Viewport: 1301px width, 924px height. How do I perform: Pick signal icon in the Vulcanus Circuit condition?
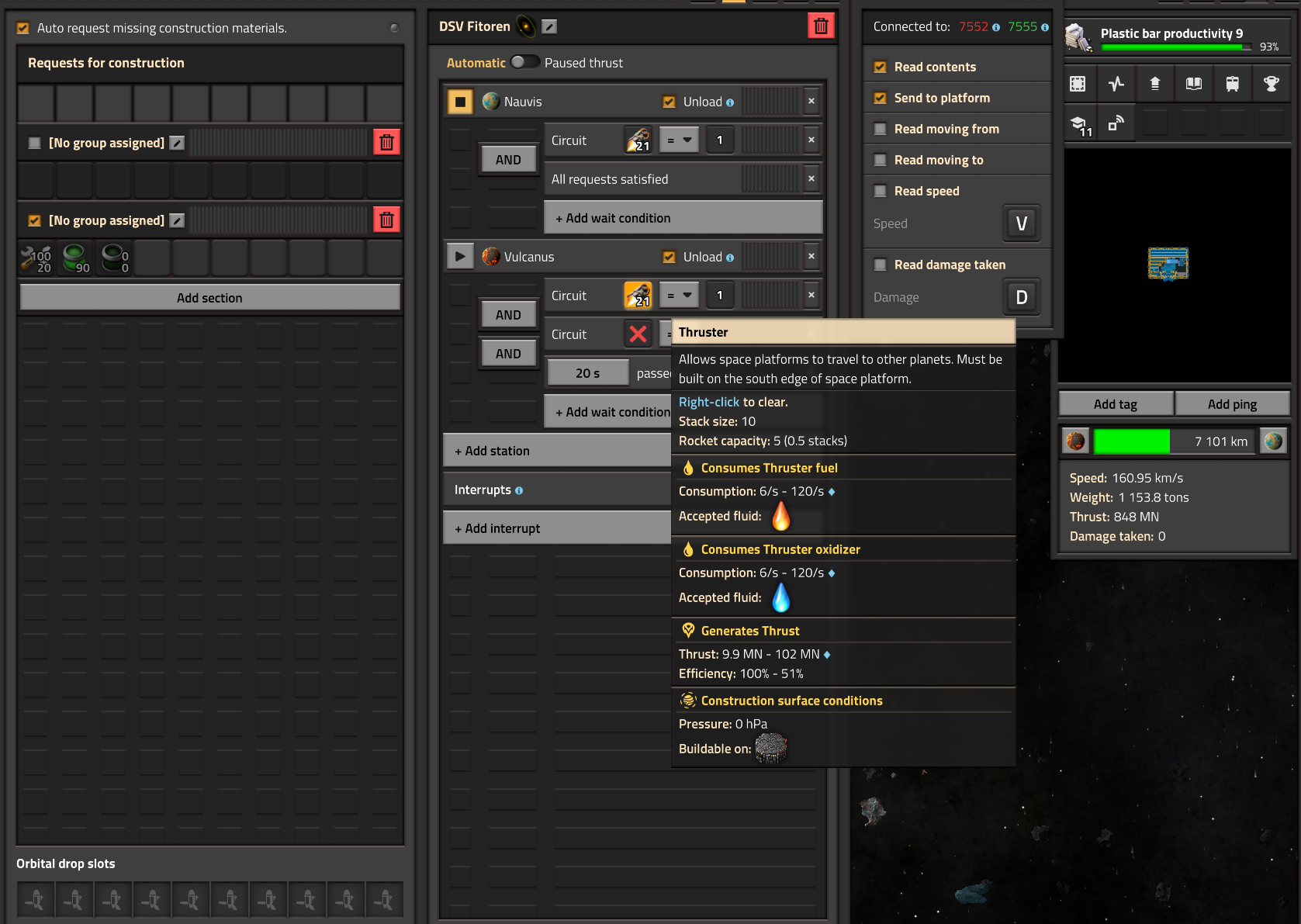click(638, 296)
